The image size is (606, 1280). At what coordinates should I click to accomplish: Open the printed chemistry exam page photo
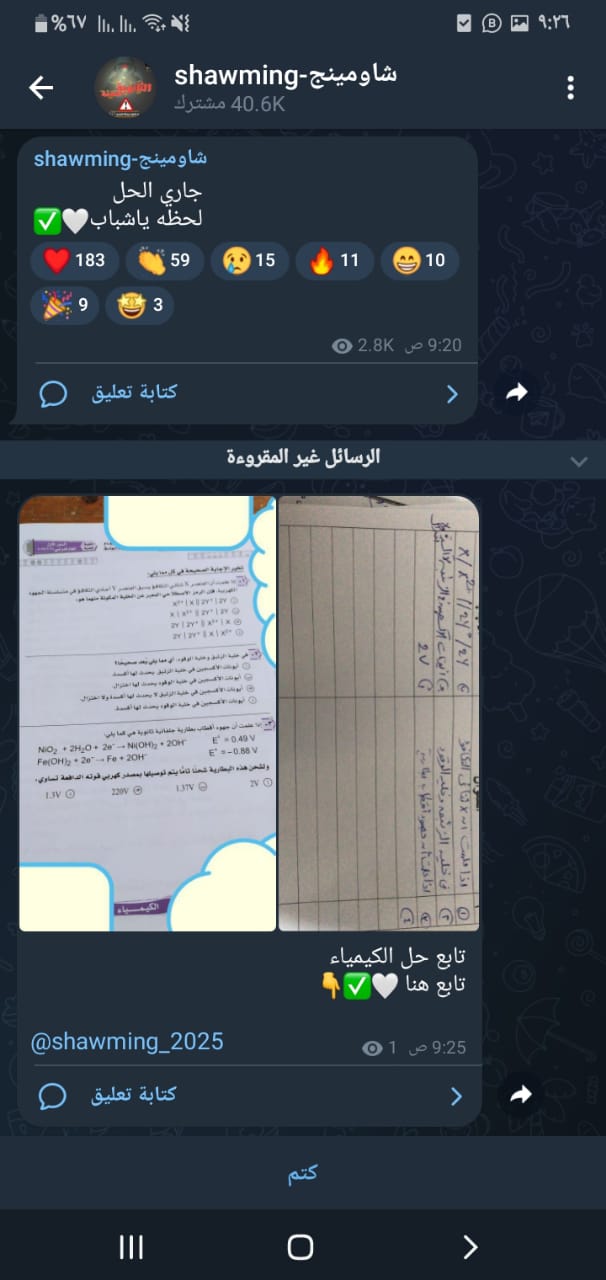click(148, 713)
